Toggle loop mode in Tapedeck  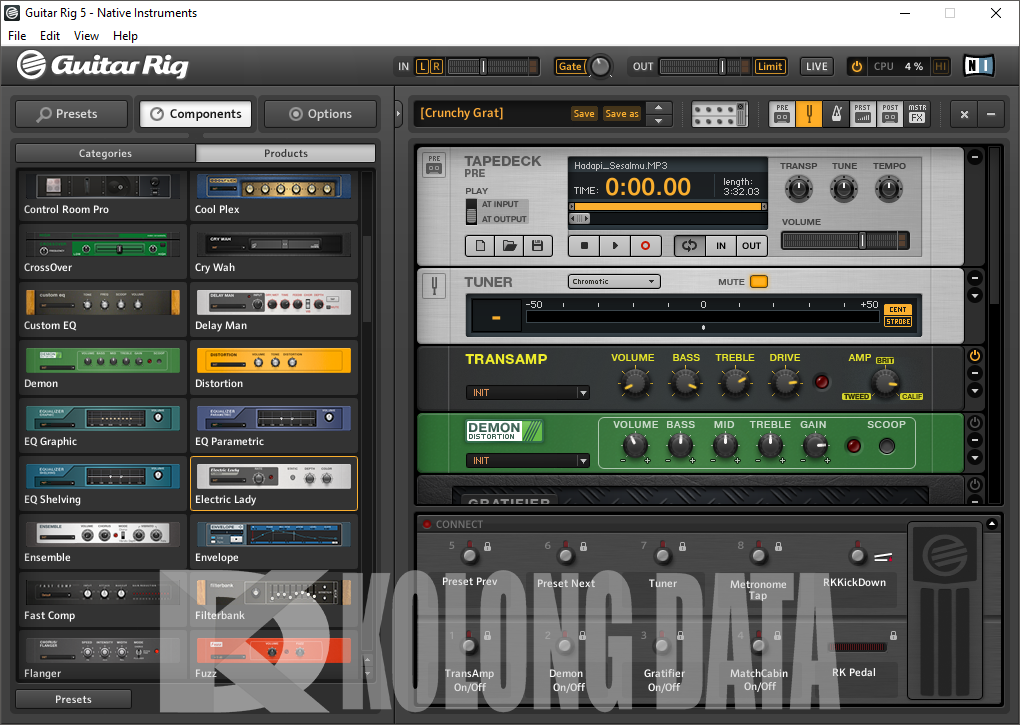click(x=690, y=246)
